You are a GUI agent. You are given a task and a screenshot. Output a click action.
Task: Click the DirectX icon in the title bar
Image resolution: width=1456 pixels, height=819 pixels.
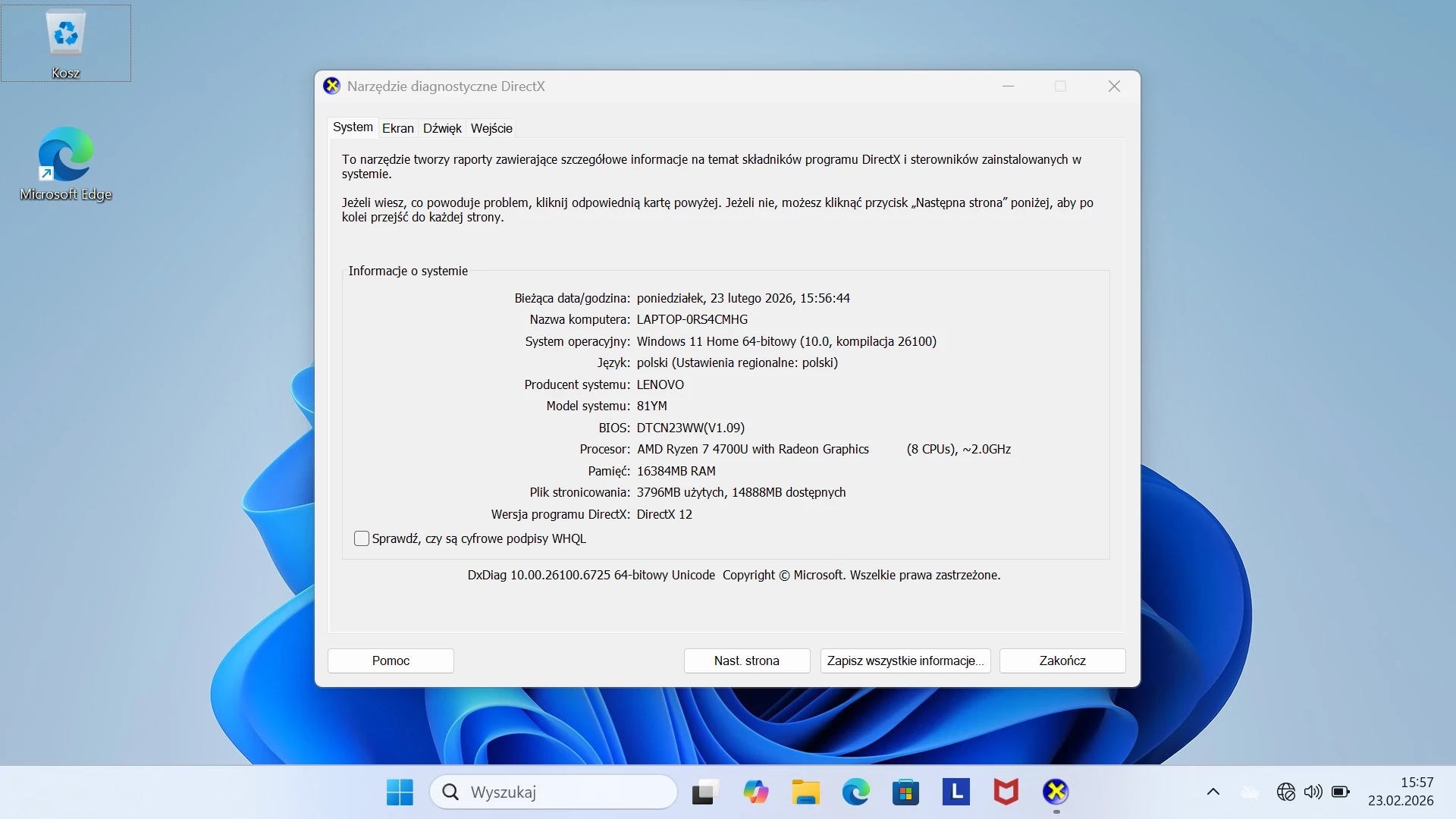[331, 86]
